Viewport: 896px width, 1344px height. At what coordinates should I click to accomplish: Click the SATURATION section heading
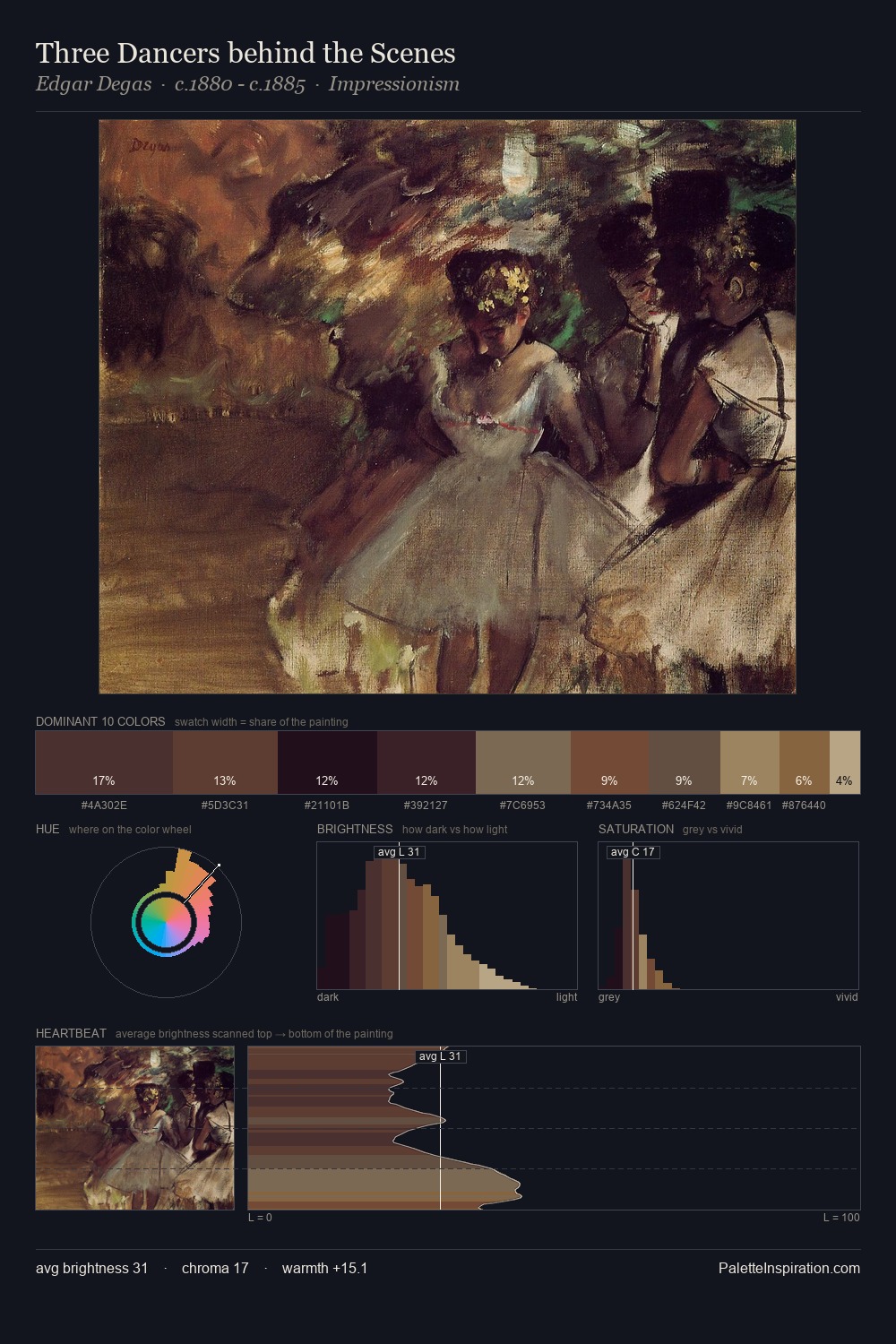(636, 829)
